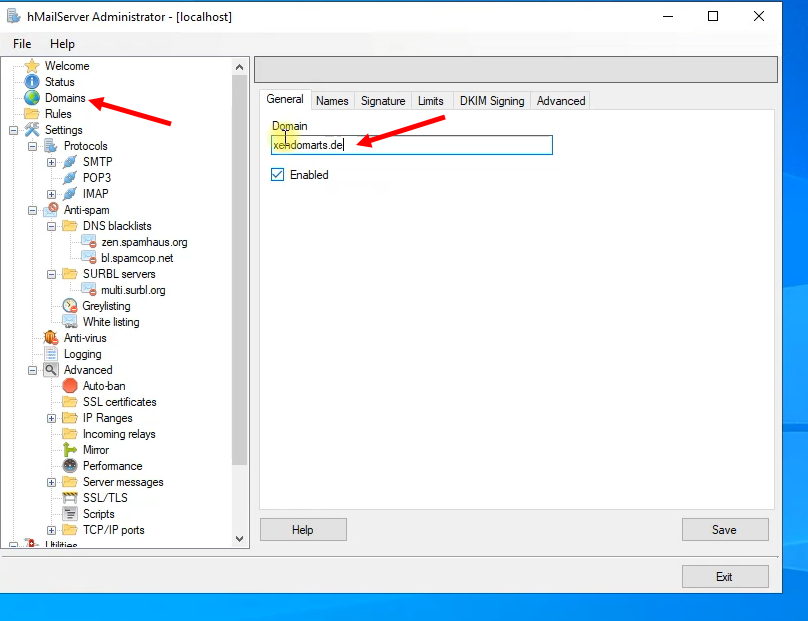Click the Exit button
808x621 pixels.
coord(725,577)
